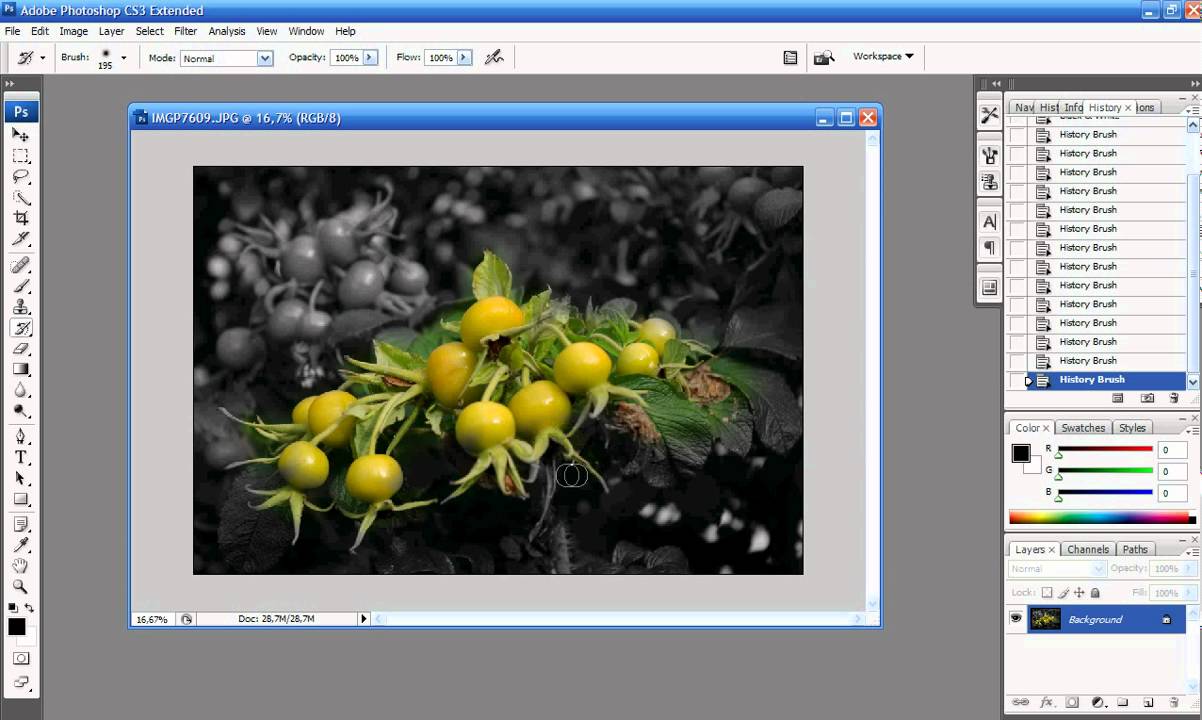Select the Type tool
The height and width of the screenshot is (720, 1202).
pyautogui.click(x=20, y=458)
